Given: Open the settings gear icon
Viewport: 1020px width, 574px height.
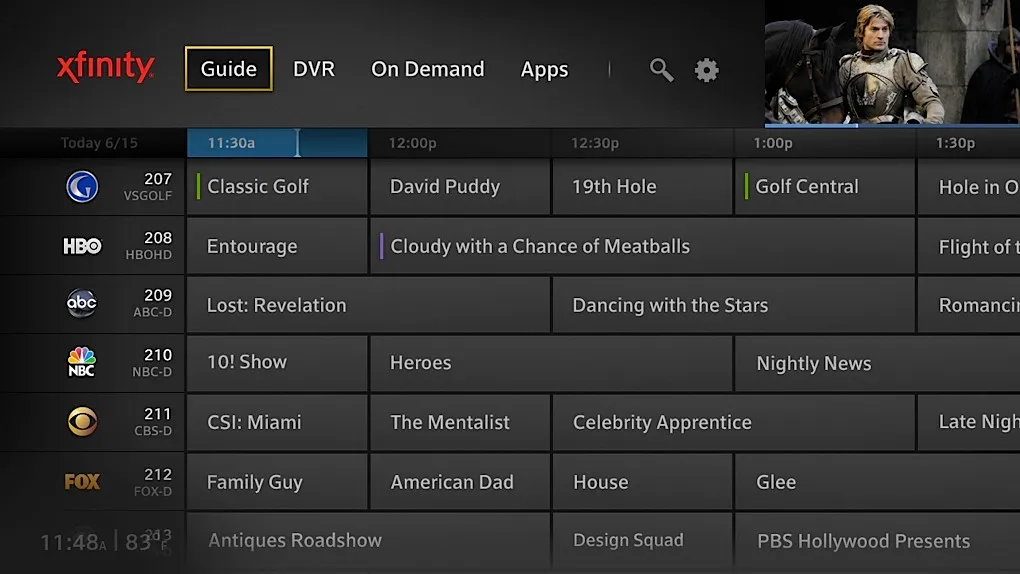Looking at the screenshot, I should pos(706,70).
